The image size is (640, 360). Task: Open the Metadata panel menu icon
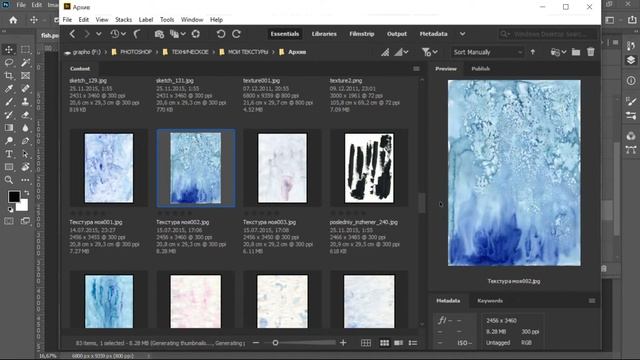pos(592,301)
